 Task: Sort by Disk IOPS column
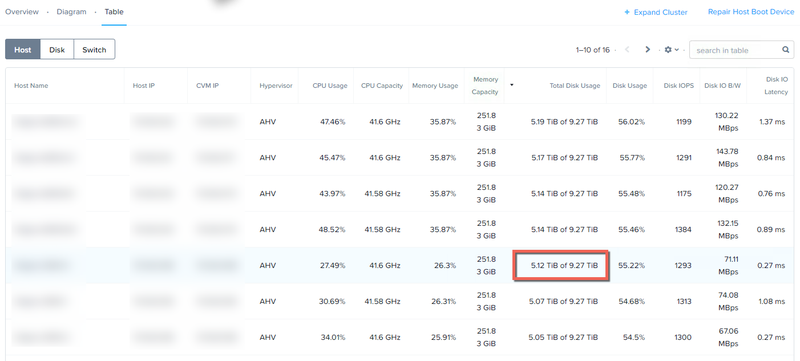click(x=679, y=86)
